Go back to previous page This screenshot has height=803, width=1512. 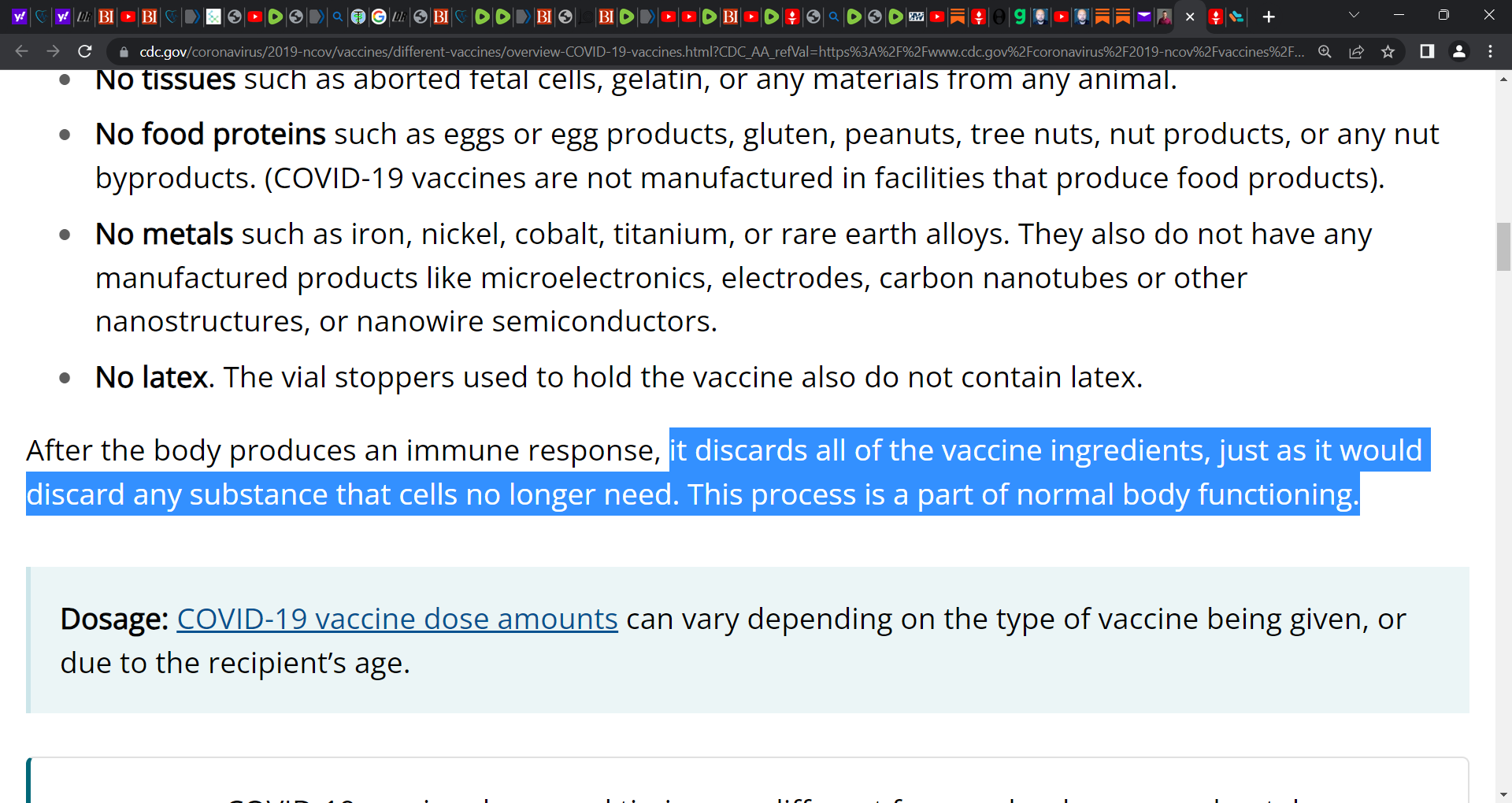pyautogui.click(x=22, y=51)
